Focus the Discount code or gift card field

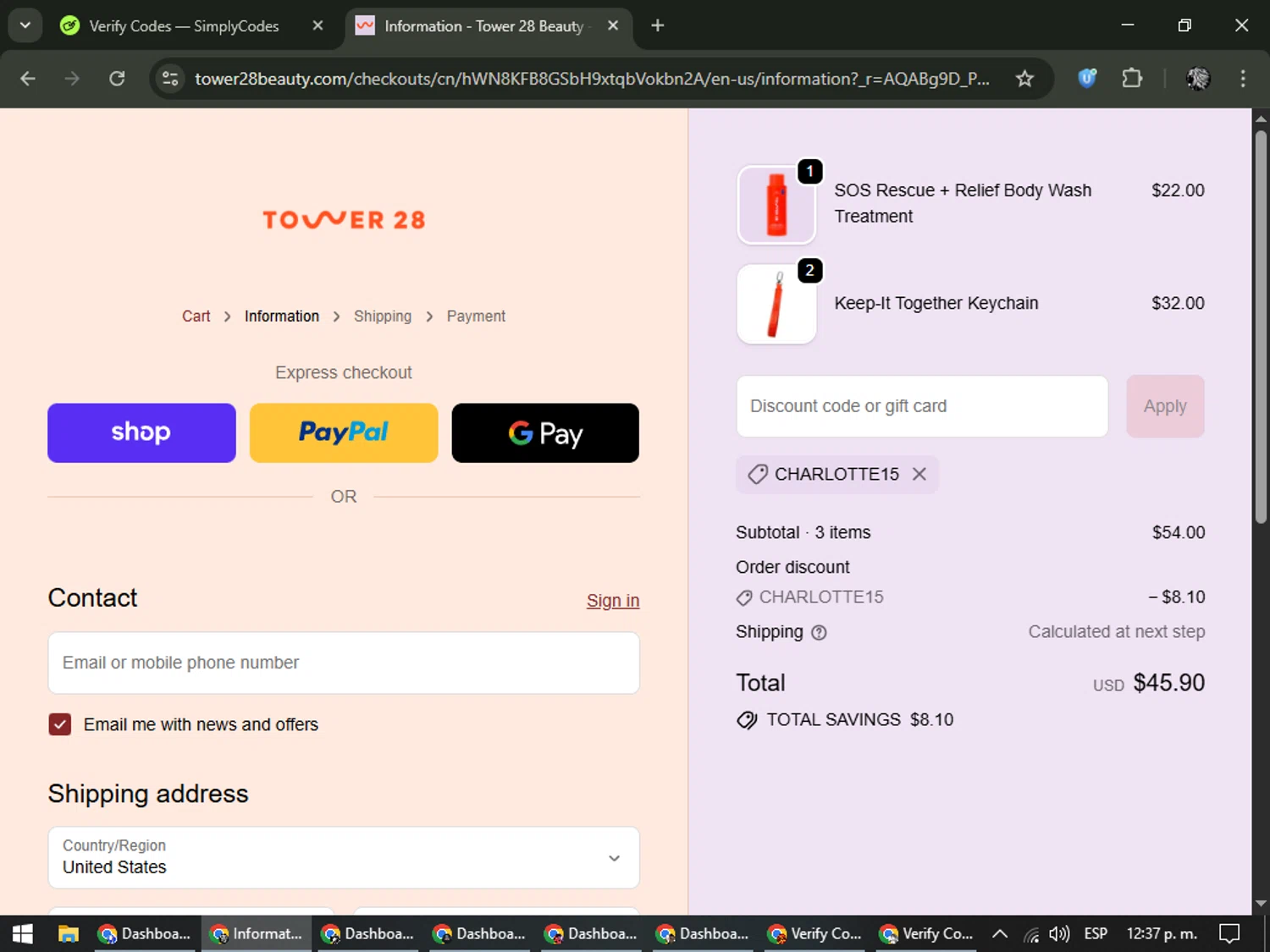(922, 406)
